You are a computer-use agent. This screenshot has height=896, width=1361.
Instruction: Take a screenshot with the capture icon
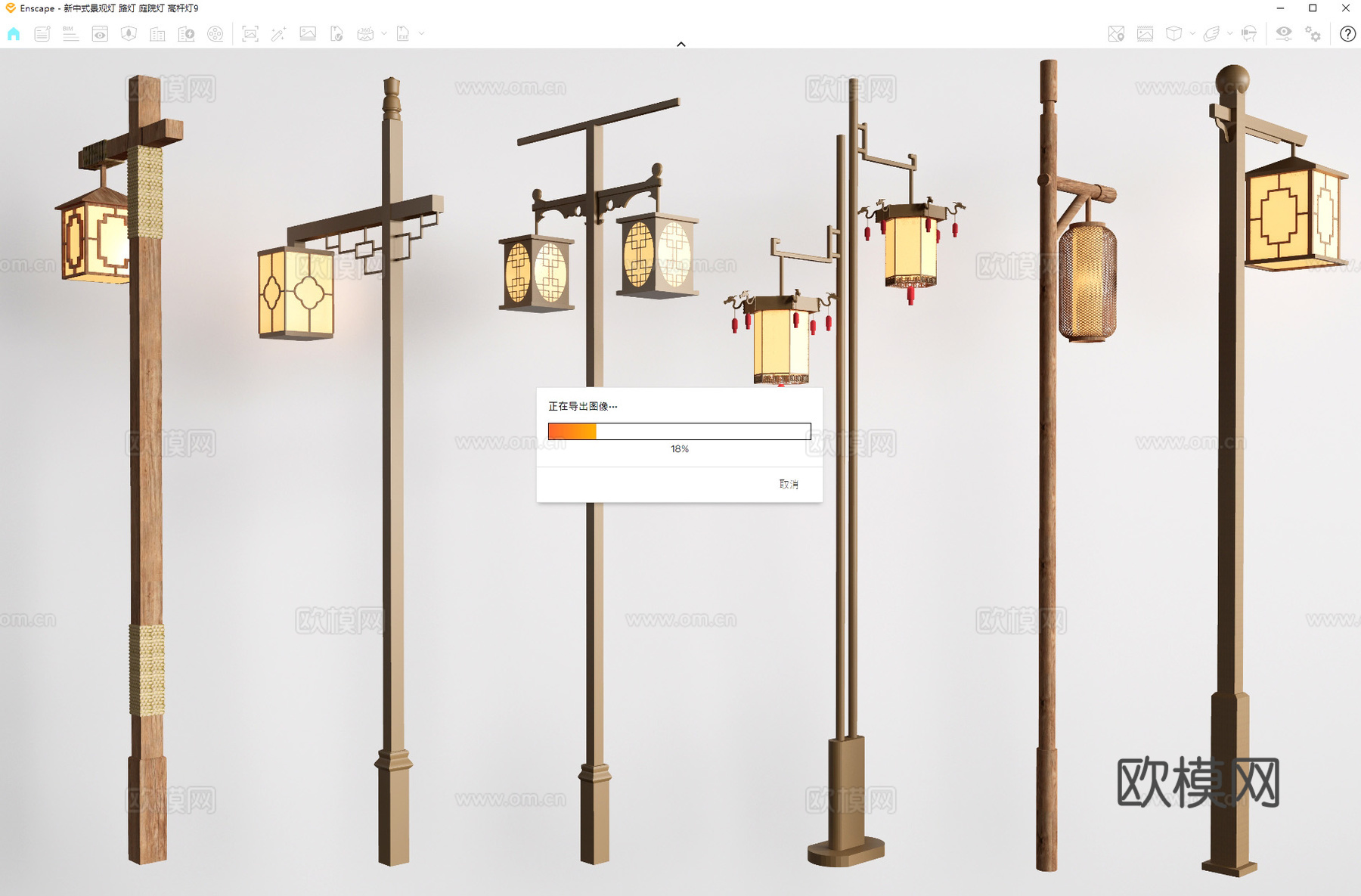pos(250,34)
